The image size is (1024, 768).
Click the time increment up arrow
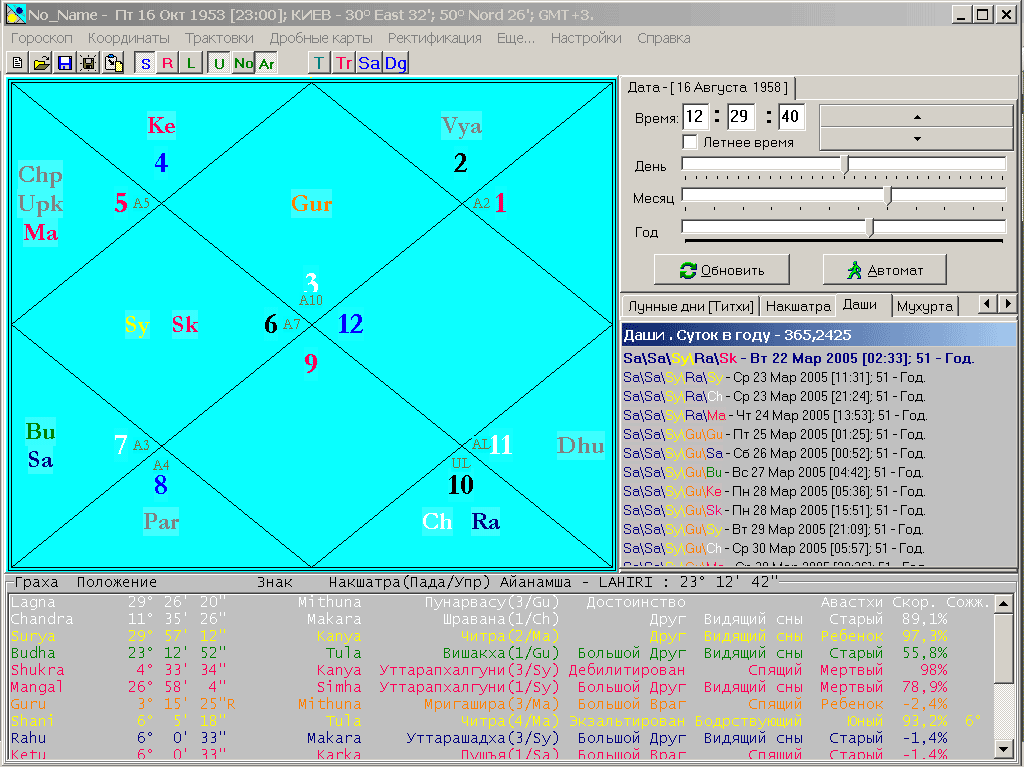tap(917, 116)
